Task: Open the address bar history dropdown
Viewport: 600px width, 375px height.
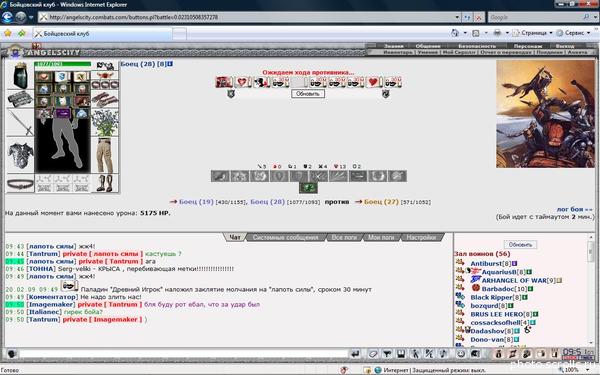Action: point(457,17)
